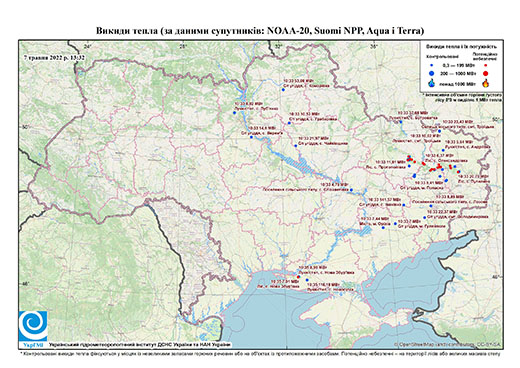Click blue marker labeled 10:33 53,06 MW

click(283, 90)
